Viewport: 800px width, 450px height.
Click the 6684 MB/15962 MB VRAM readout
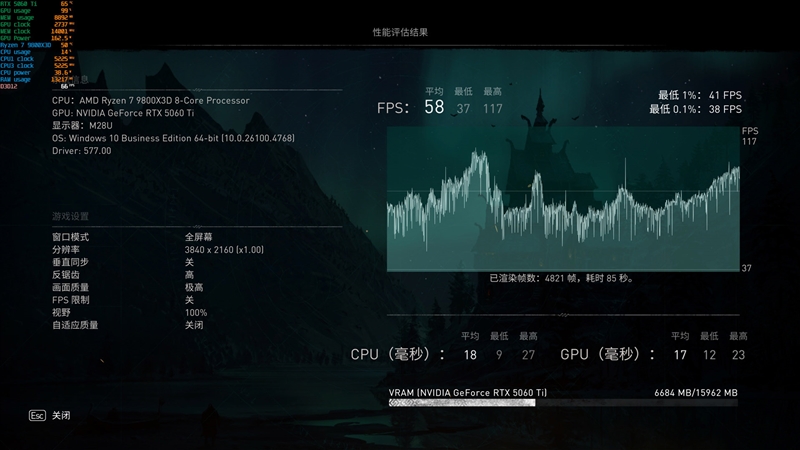coord(696,393)
